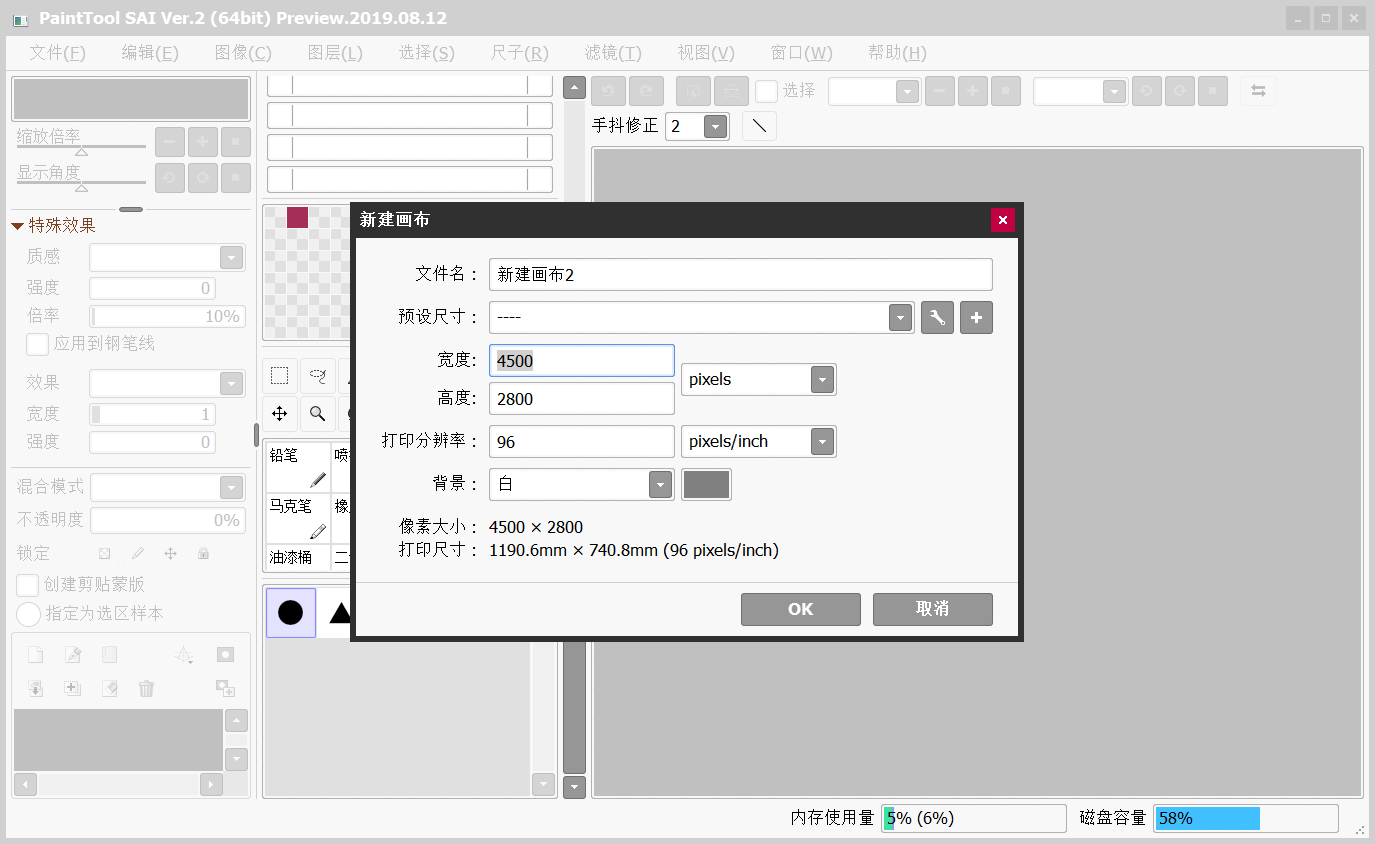Open the 背景 dropdown showing 白
This screenshot has height=844, width=1375.
pyautogui.click(x=660, y=484)
